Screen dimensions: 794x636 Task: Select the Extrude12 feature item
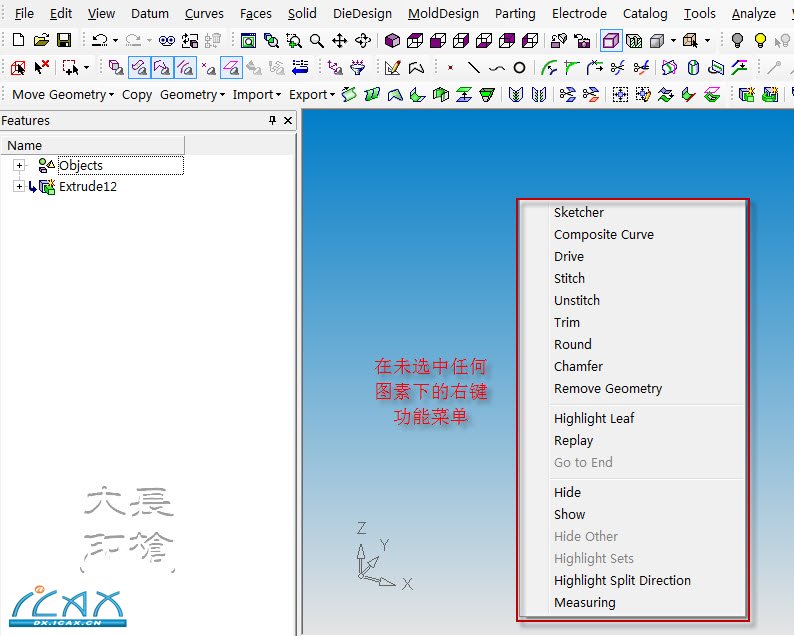[88, 186]
